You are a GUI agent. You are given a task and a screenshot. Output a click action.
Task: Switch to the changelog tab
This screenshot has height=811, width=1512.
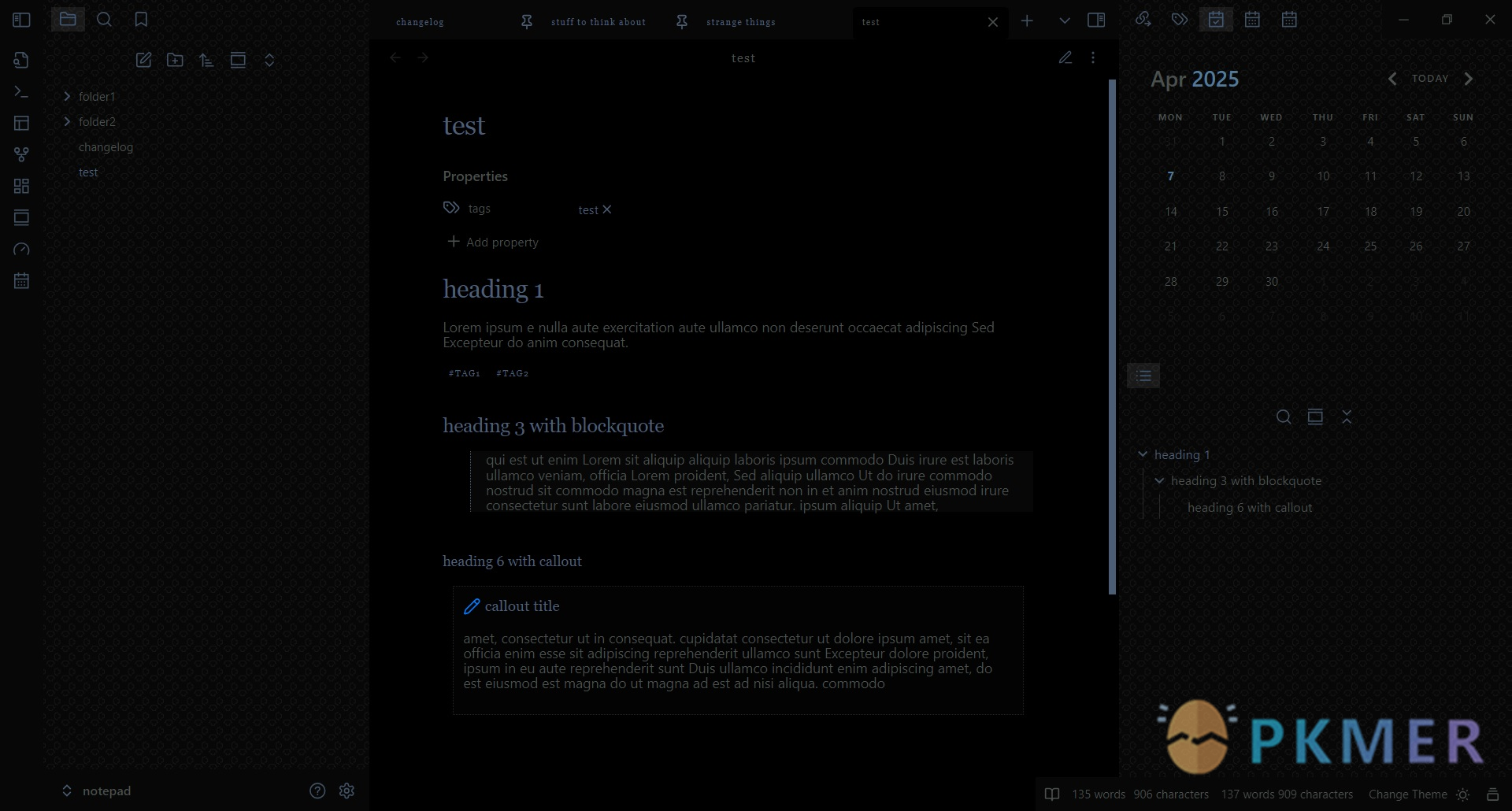tap(420, 22)
